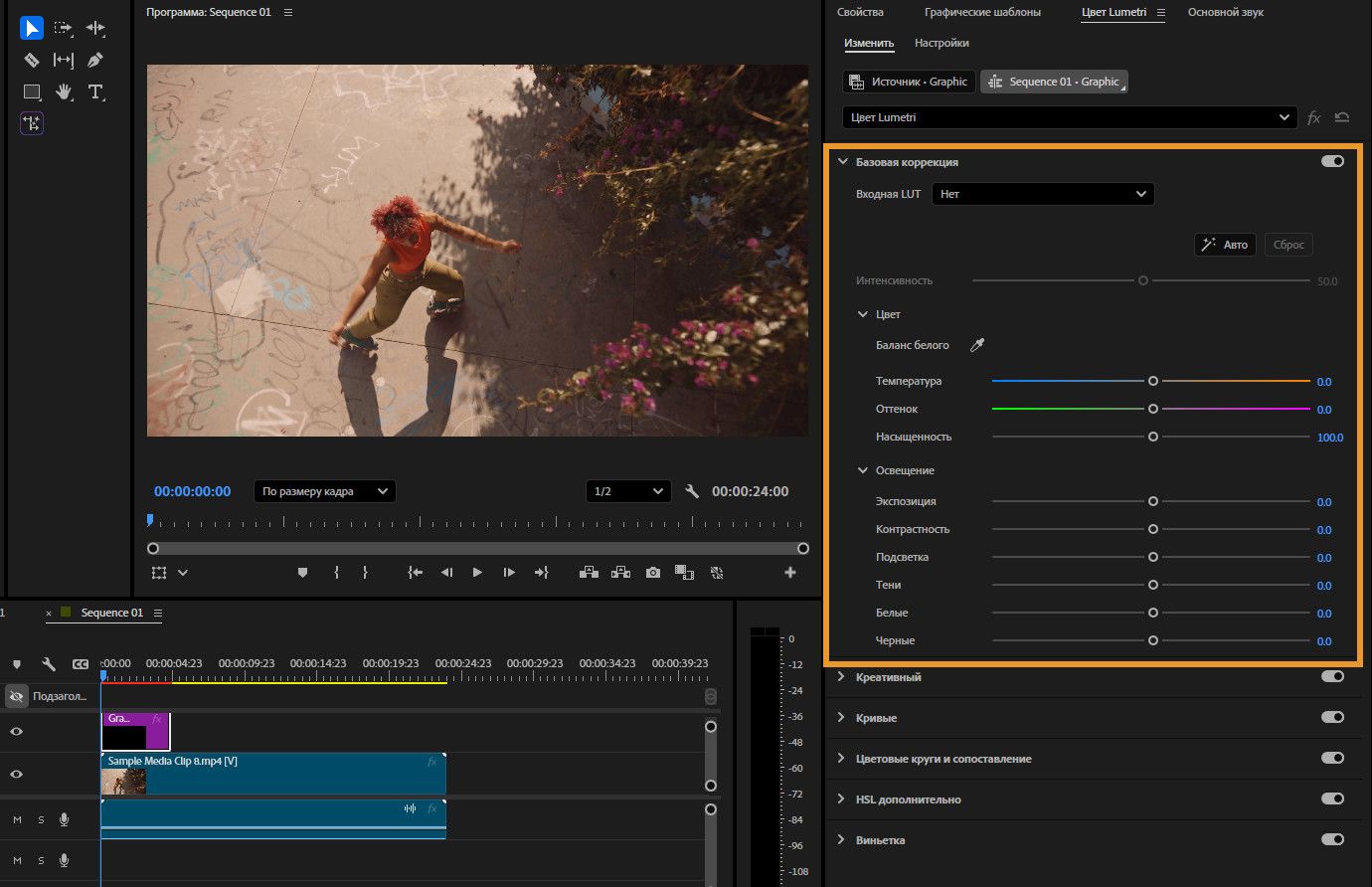Image resolution: width=1372 pixels, height=887 pixels.
Task: Select the Hand tool
Action: (x=64, y=91)
